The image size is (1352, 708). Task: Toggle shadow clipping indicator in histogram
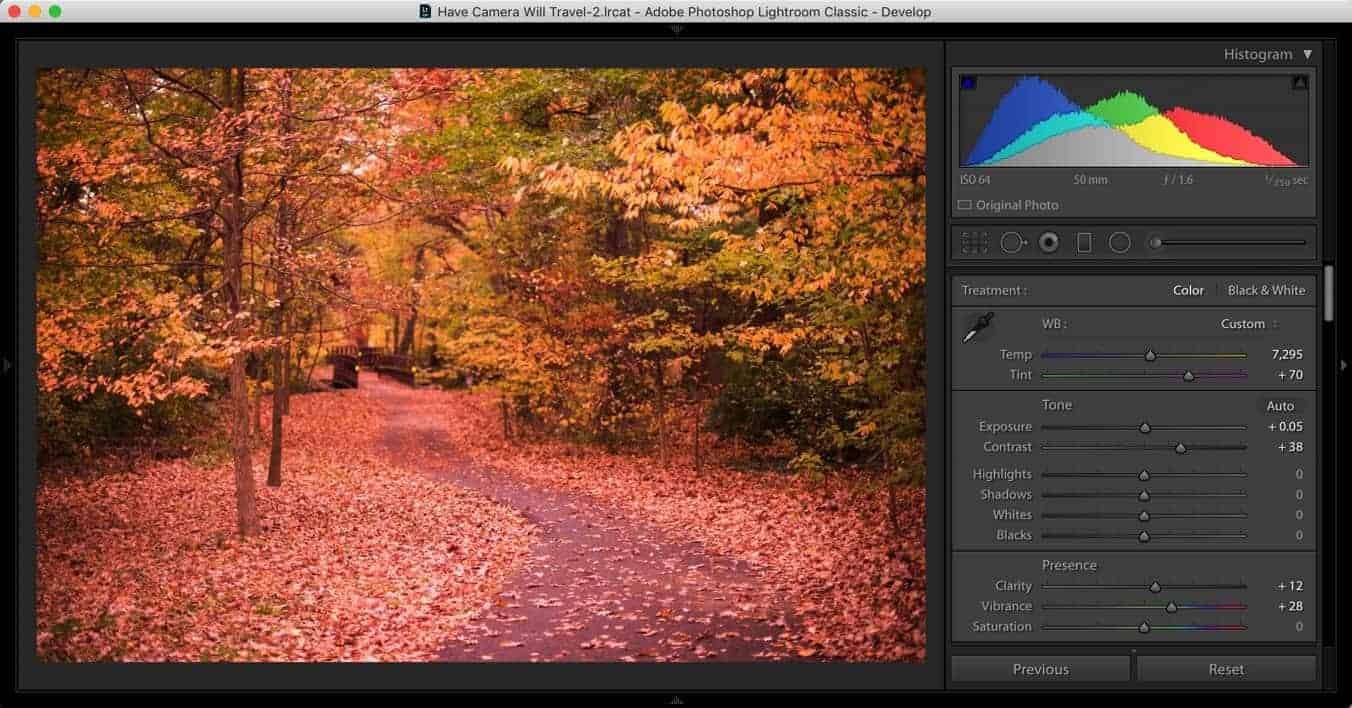click(x=968, y=83)
